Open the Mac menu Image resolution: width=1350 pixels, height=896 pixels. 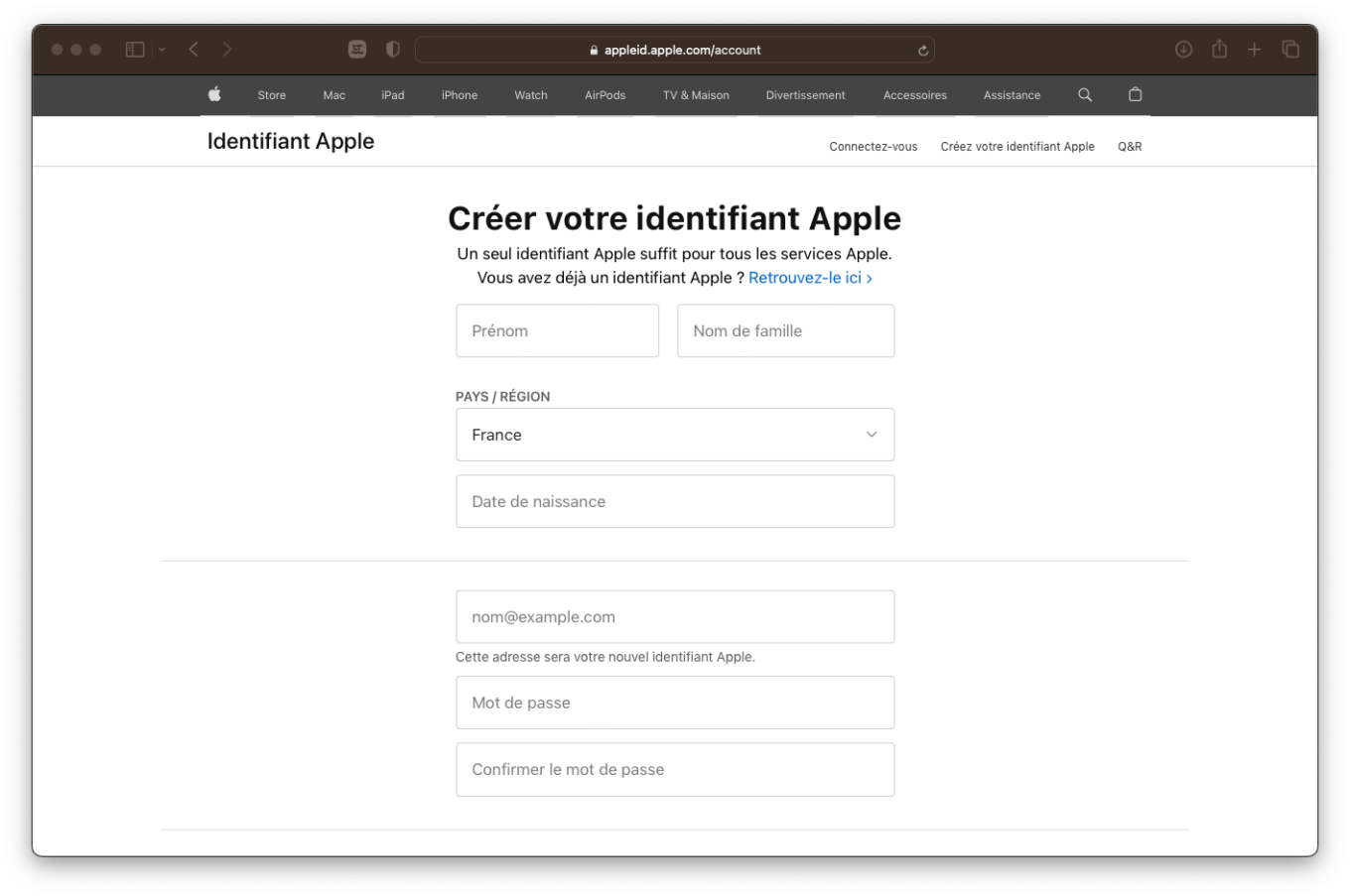click(335, 95)
